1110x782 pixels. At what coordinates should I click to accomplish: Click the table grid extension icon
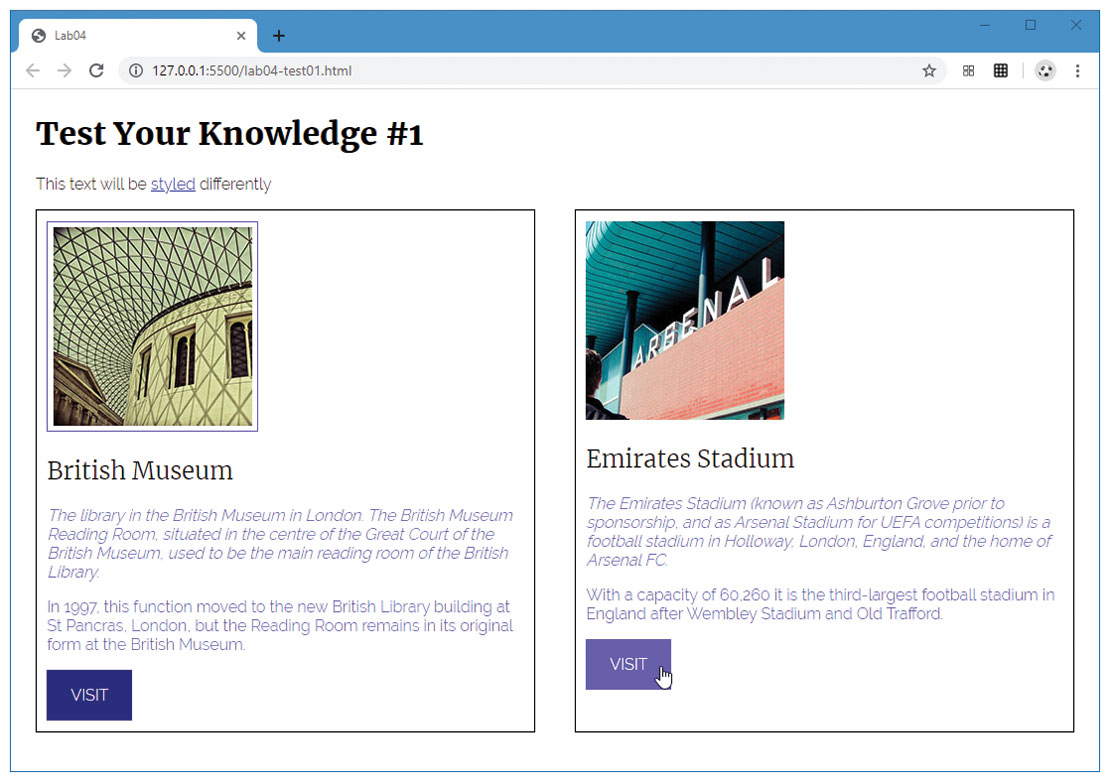1000,71
